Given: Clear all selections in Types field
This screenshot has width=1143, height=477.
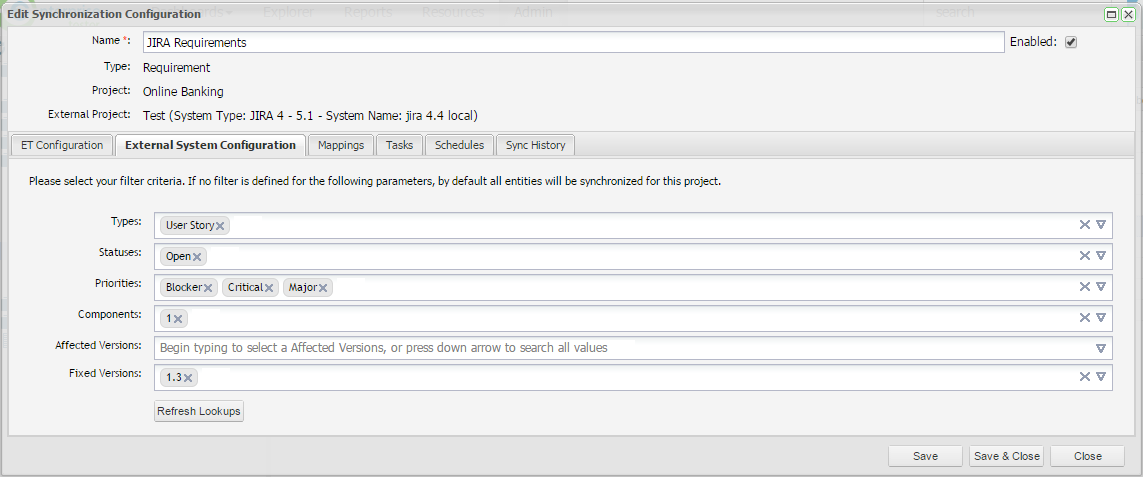Looking at the screenshot, I should [1084, 225].
